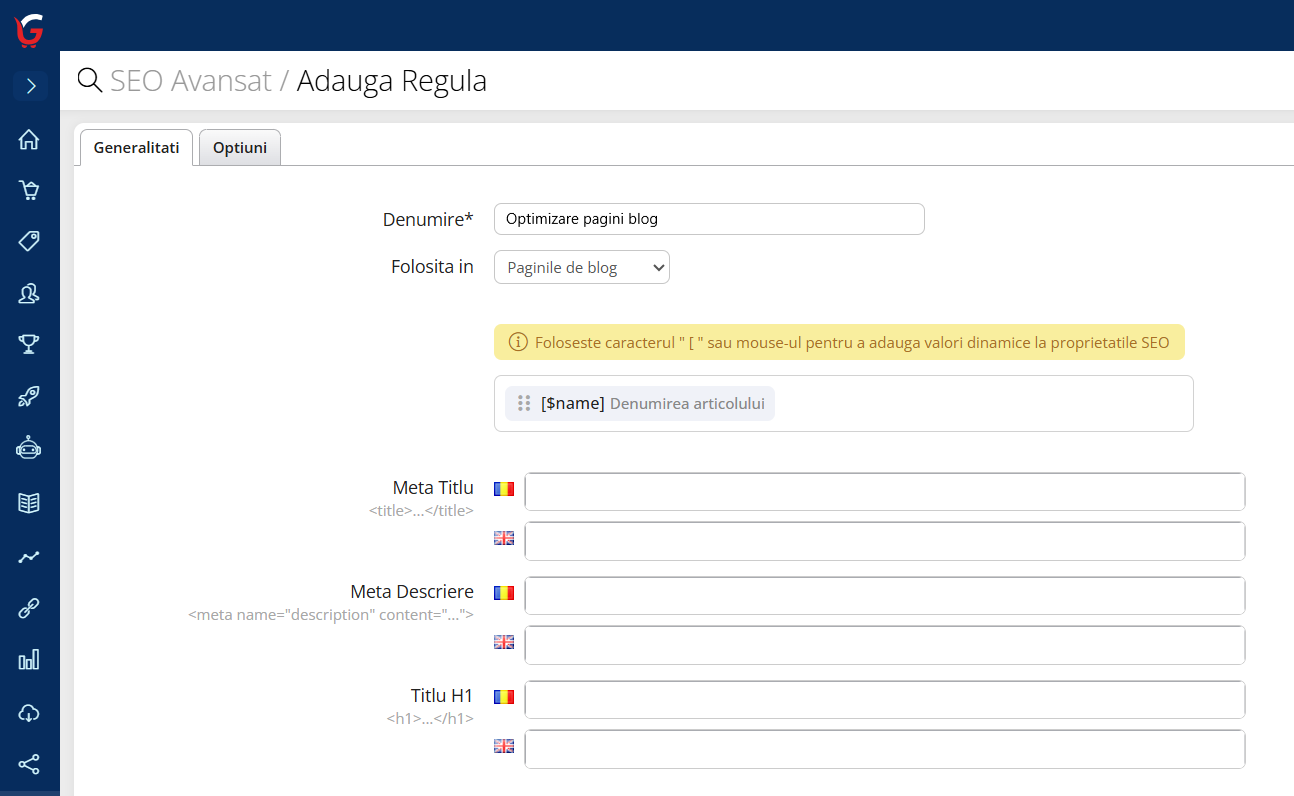This screenshot has height=796, width=1294.
Task: Switch to the Generalitati tab
Action: click(136, 148)
